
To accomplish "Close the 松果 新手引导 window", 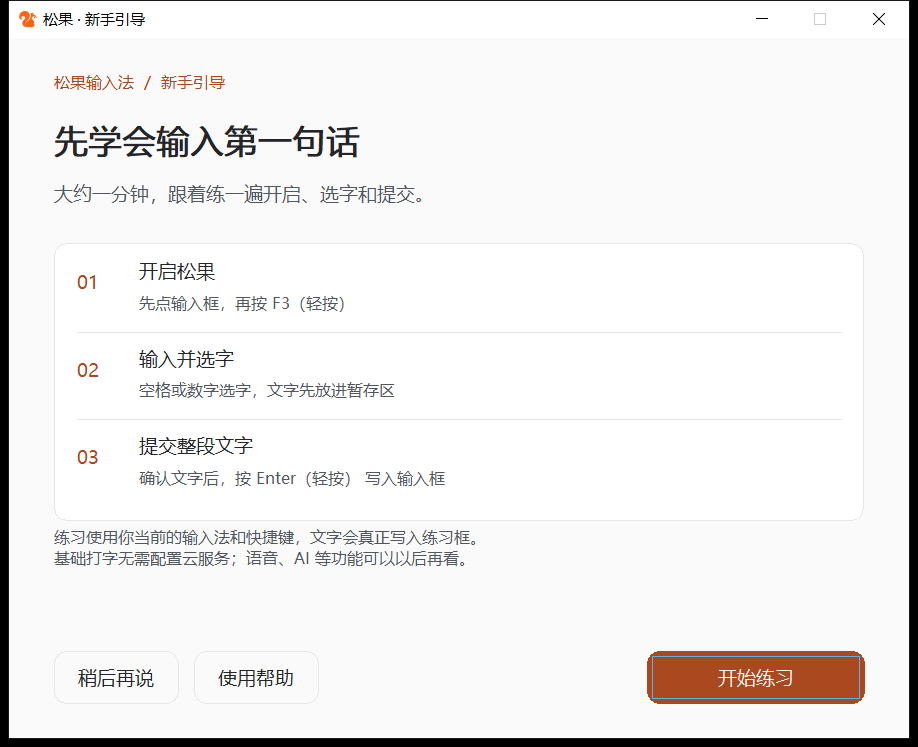I will click(879, 19).
